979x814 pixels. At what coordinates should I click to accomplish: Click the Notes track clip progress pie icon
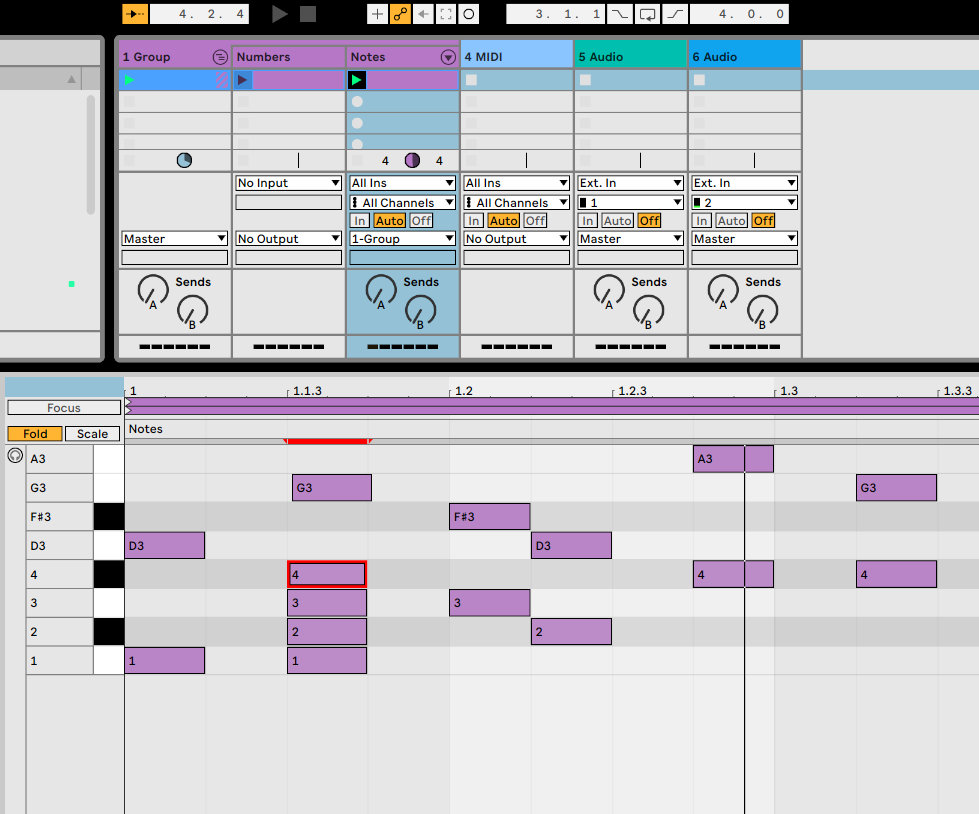(412, 160)
